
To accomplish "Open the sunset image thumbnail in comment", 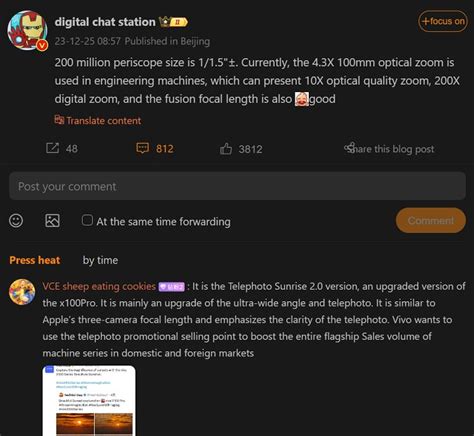I will click(x=89, y=401).
